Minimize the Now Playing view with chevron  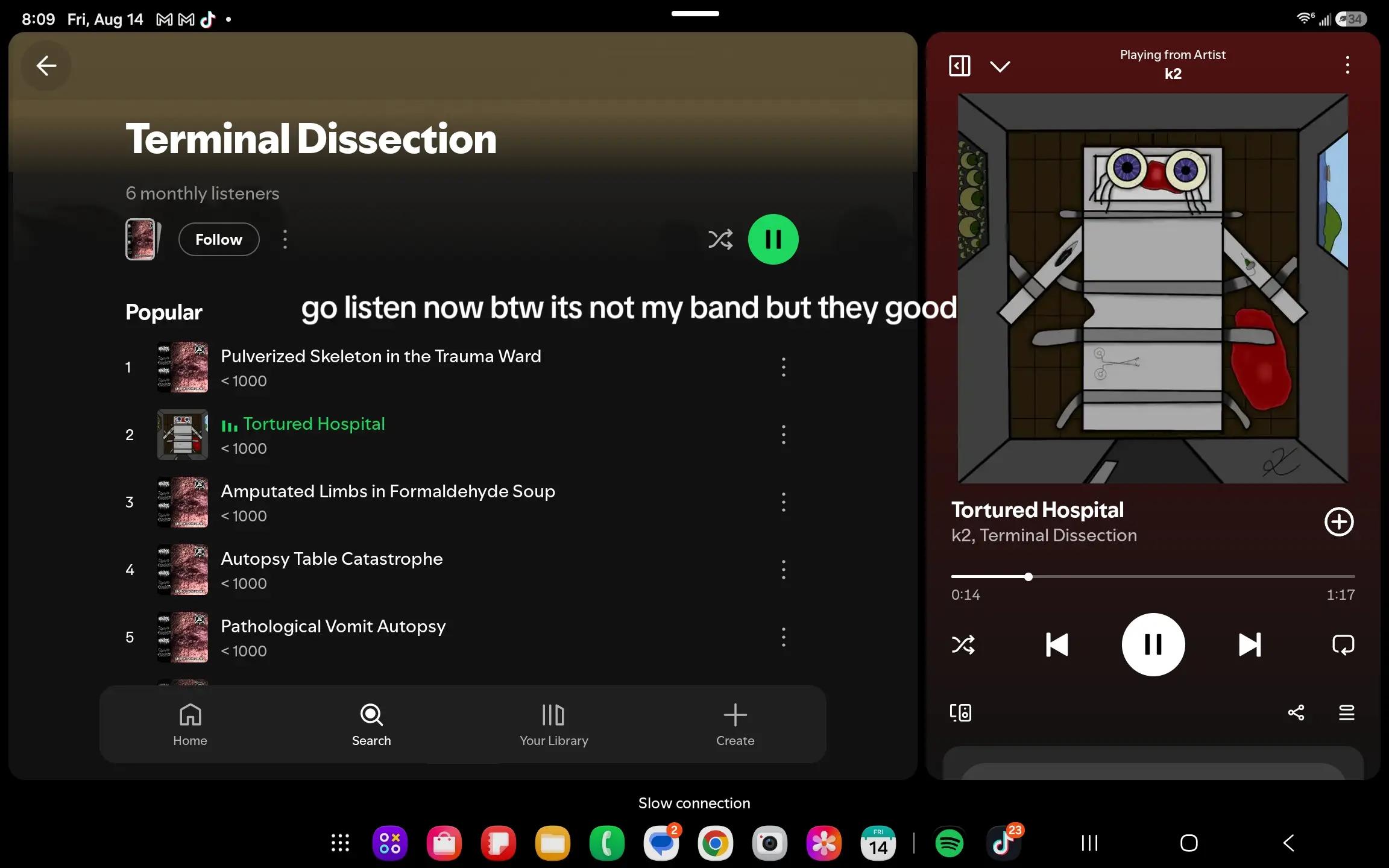click(x=1000, y=66)
